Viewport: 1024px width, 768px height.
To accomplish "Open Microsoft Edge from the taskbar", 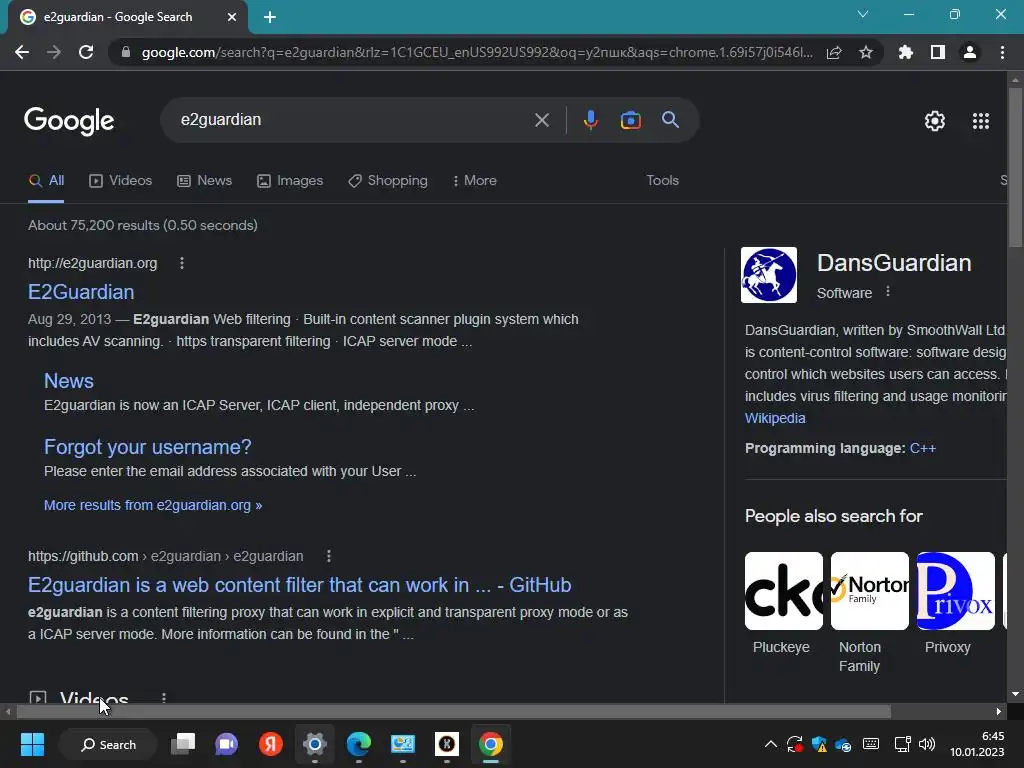I will click(x=359, y=744).
